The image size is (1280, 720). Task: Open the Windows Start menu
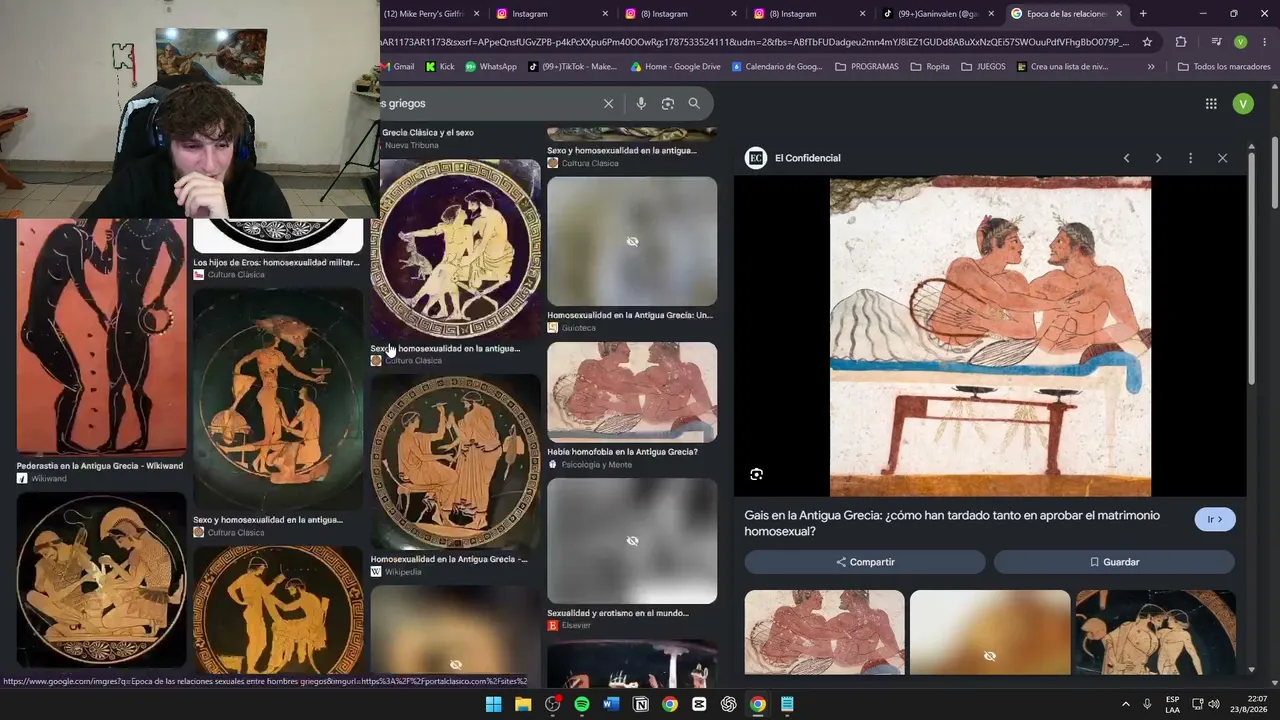493,704
